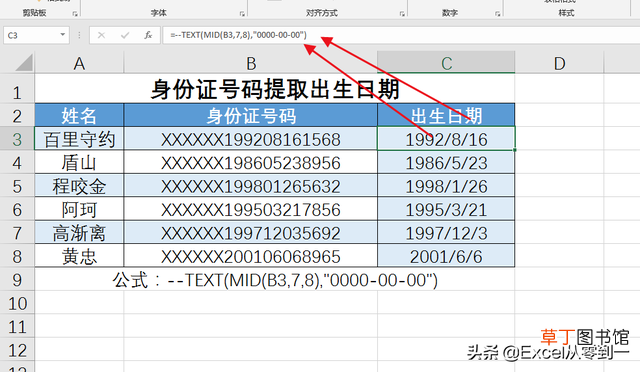This screenshot has height=372, width=640.
Task: Click title cell 身份证号码提取出生日期
Action: (275, 89)
